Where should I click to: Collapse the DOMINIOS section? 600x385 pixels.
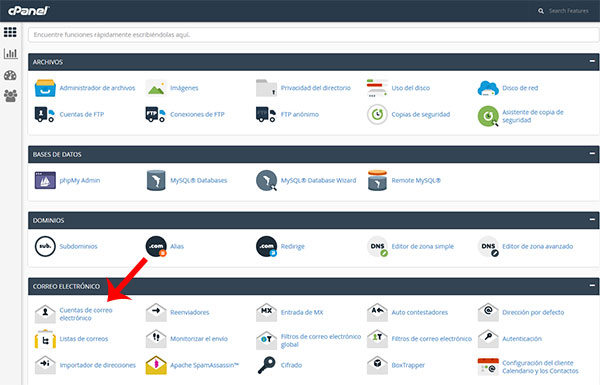pyautogui.click(x=592, y=220)
